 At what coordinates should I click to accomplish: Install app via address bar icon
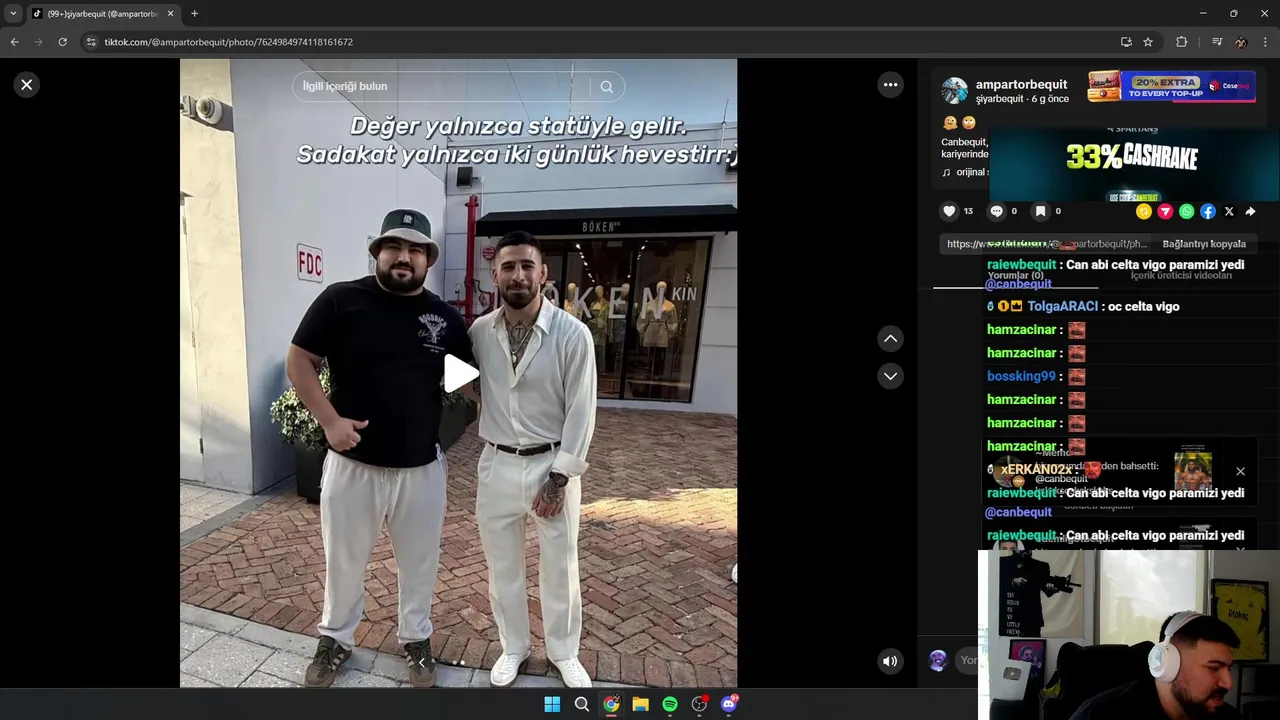click(1126, 42)
